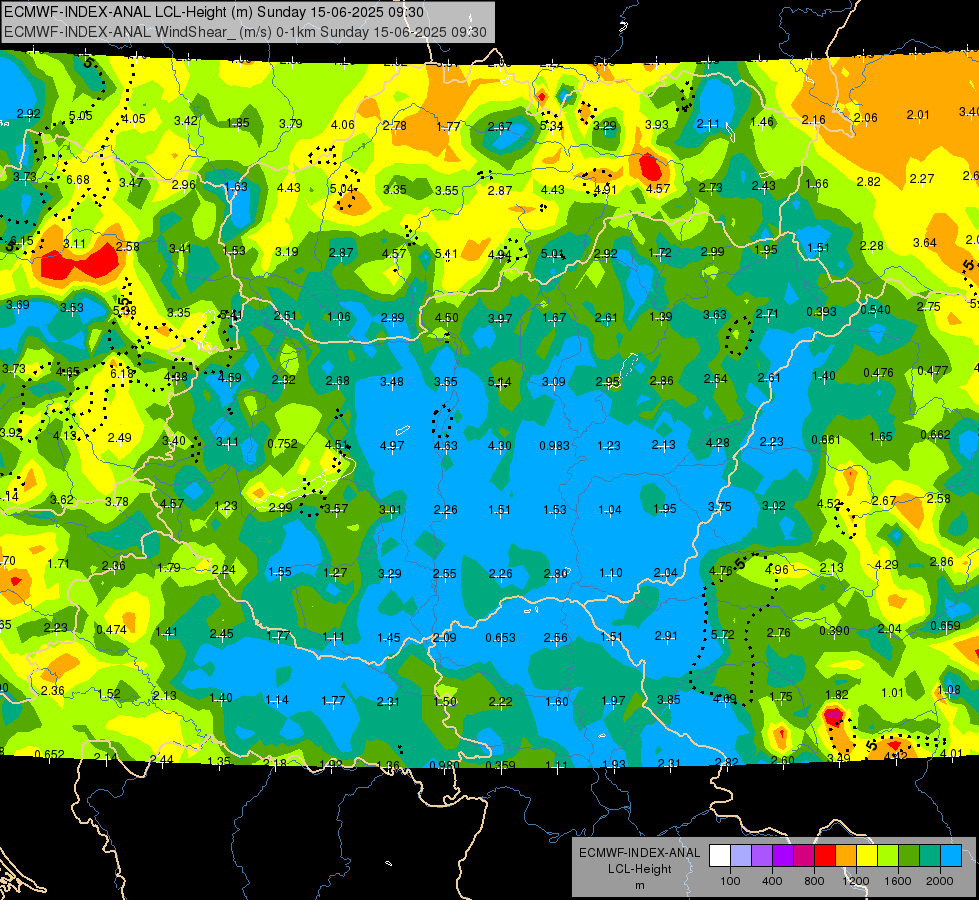Click the white legend swatch

pos(720,856)
